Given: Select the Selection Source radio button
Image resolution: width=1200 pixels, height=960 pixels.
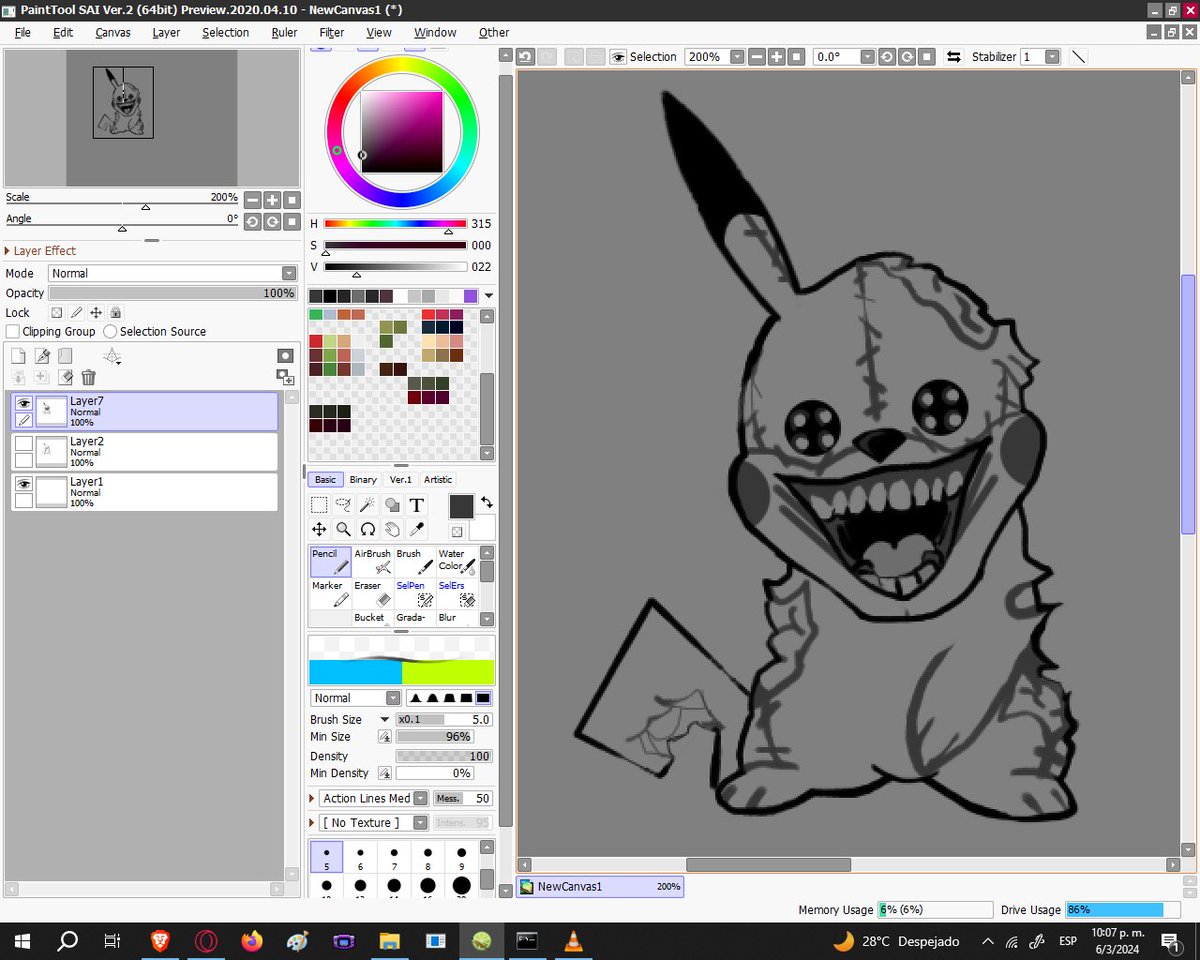Looking at the screenshot, I should 110,331.
